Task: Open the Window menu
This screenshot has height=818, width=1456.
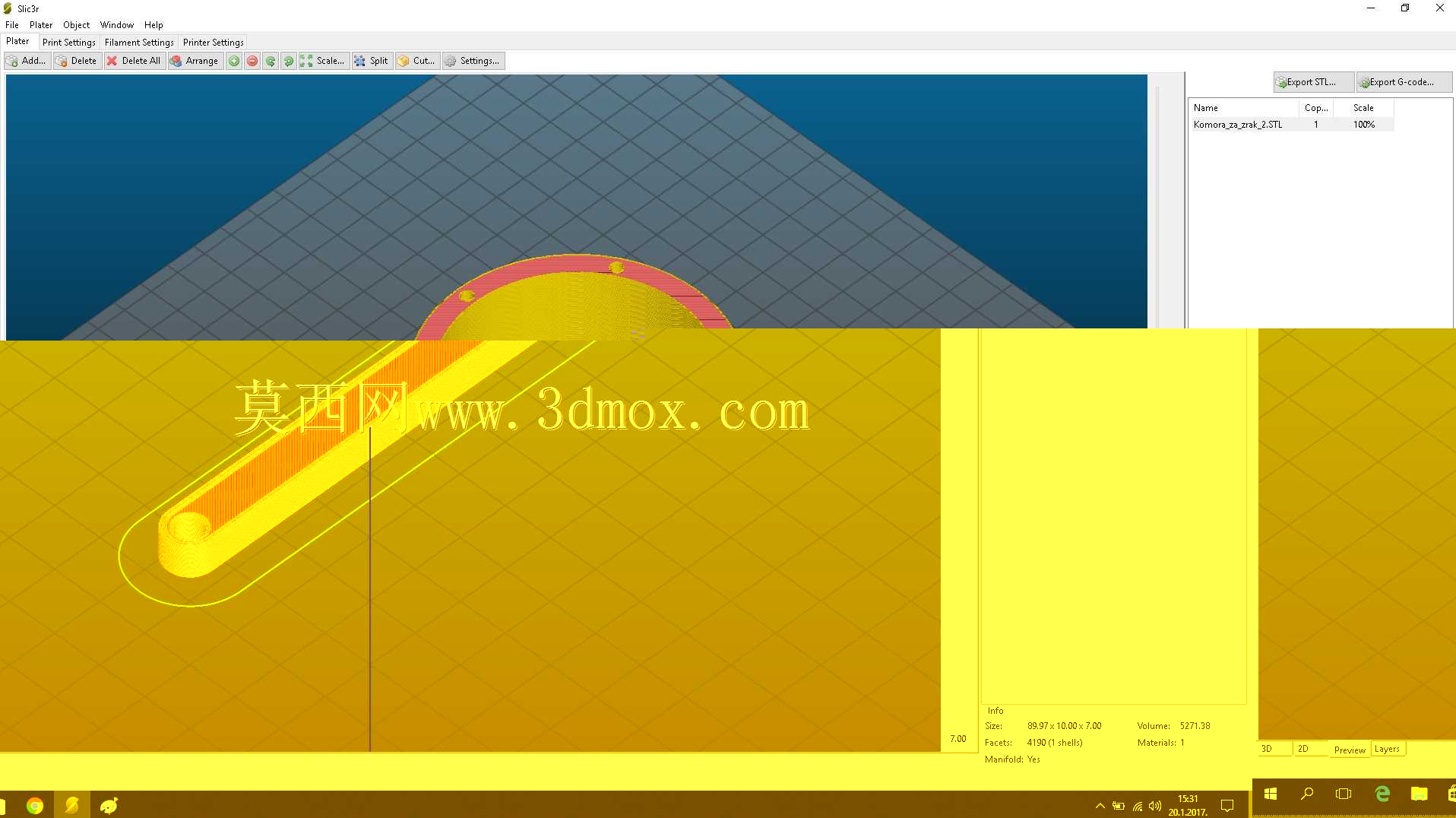Action: (x=117, y=25)
